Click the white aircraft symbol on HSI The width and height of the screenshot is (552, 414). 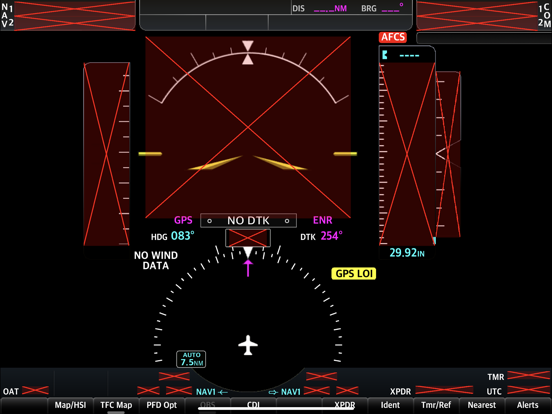point(248,345)
